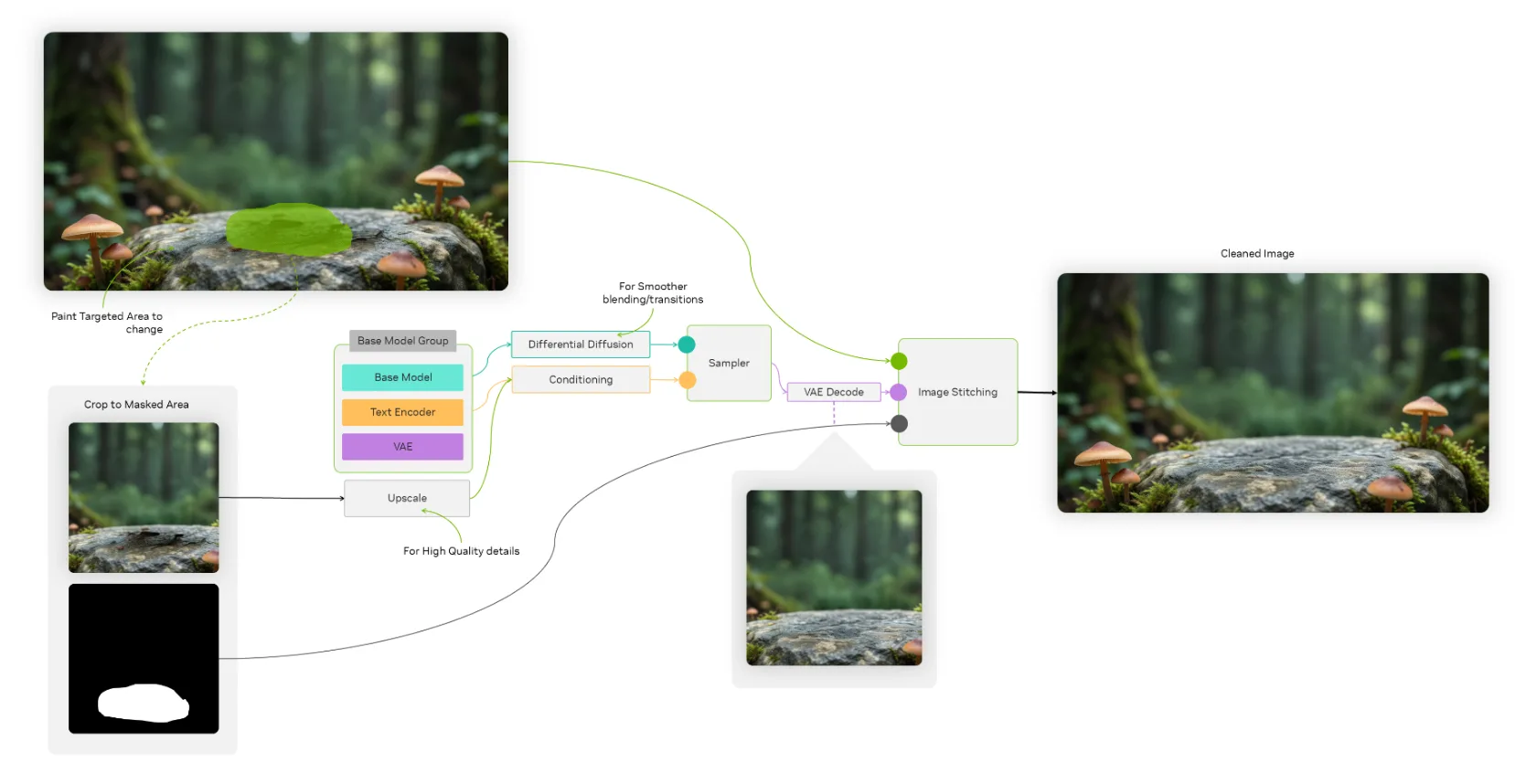Click the VAE Decode node
This screenshot has height=784, width=1515.
point(834,392)
